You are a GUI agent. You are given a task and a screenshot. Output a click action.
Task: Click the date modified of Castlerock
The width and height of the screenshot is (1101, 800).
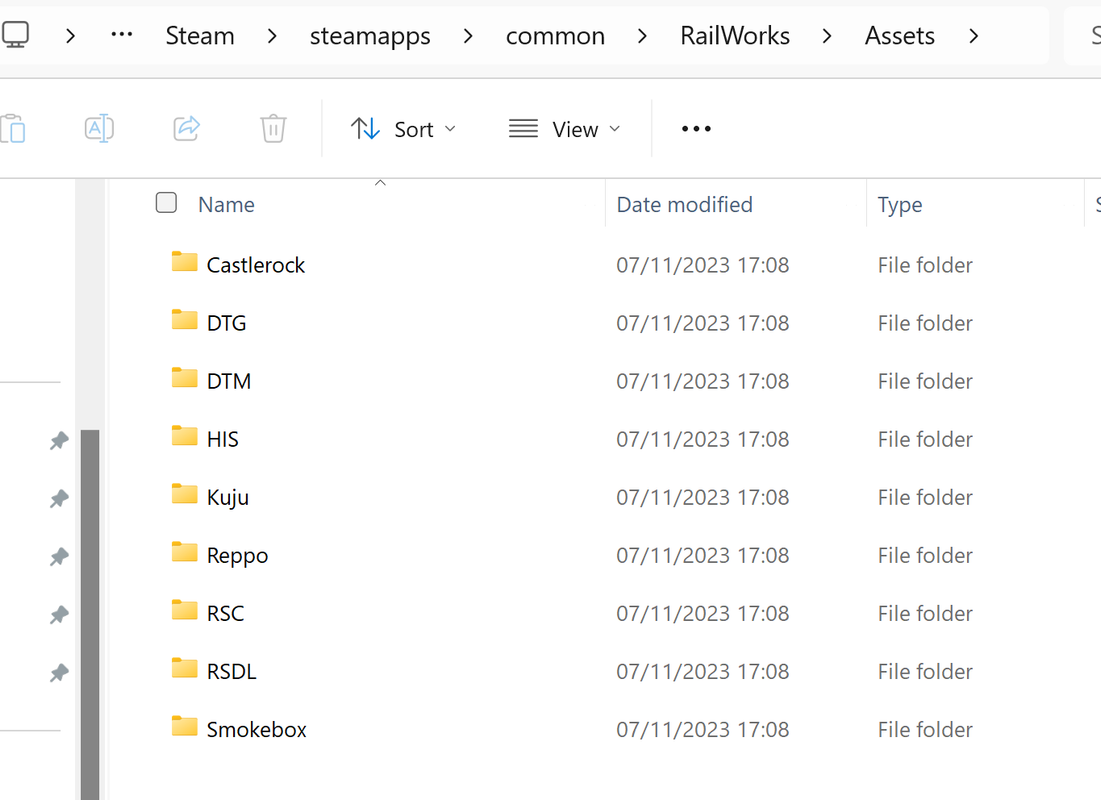703,265
